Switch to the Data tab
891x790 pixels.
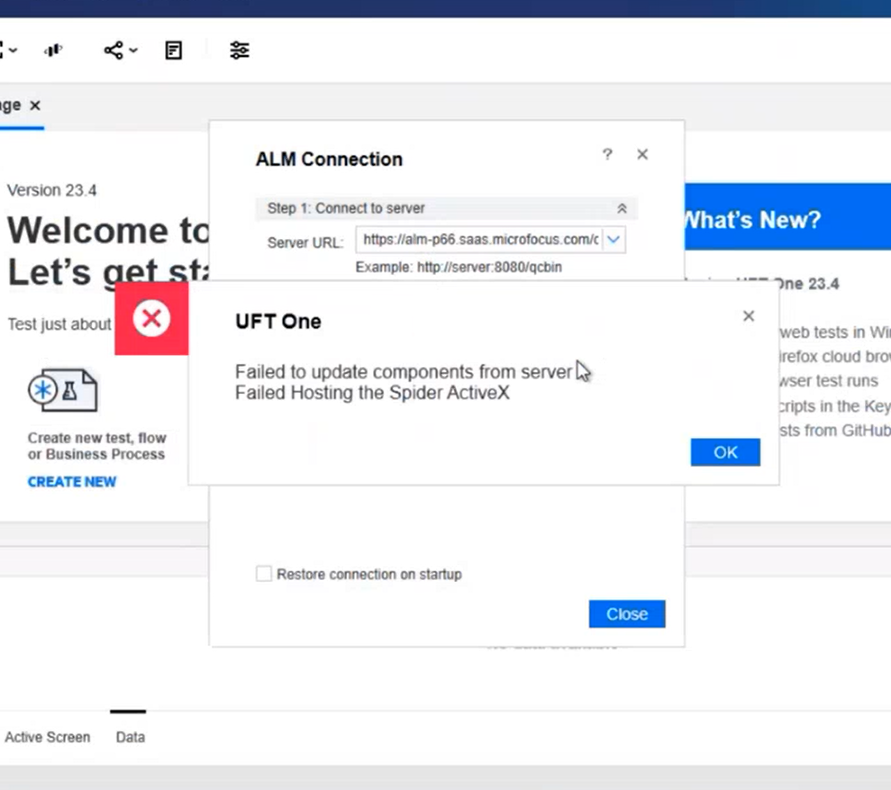[130, 737]
